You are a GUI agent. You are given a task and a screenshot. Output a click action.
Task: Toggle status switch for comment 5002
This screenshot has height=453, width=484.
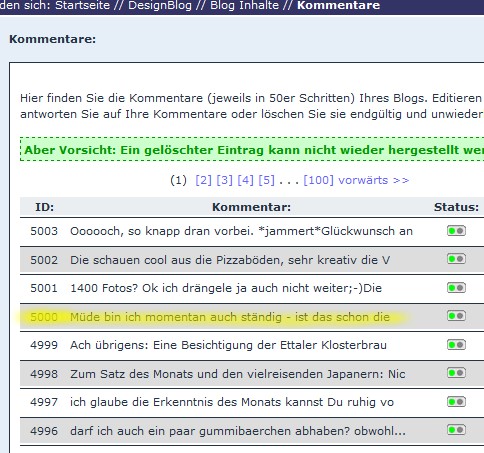coord(456,259)
